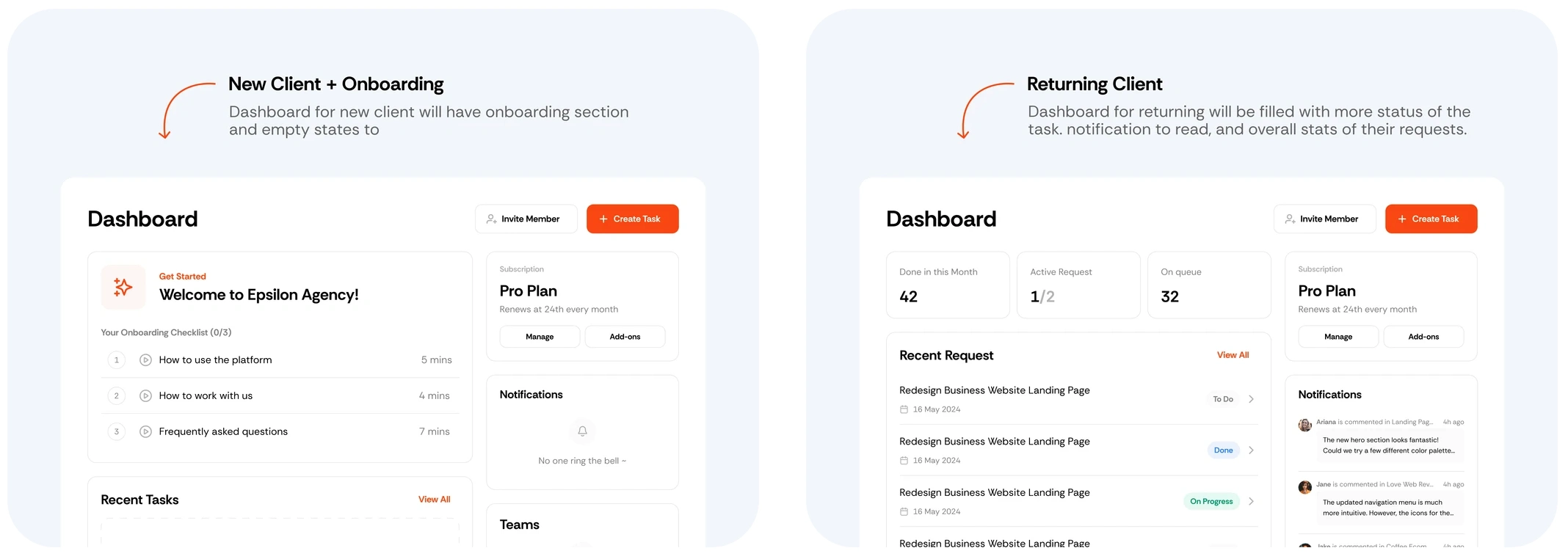This screenshot has width=1568, height=559.
Task: Click Invite Member on the New Client dashboard
Action: click(x=526, y=219)
